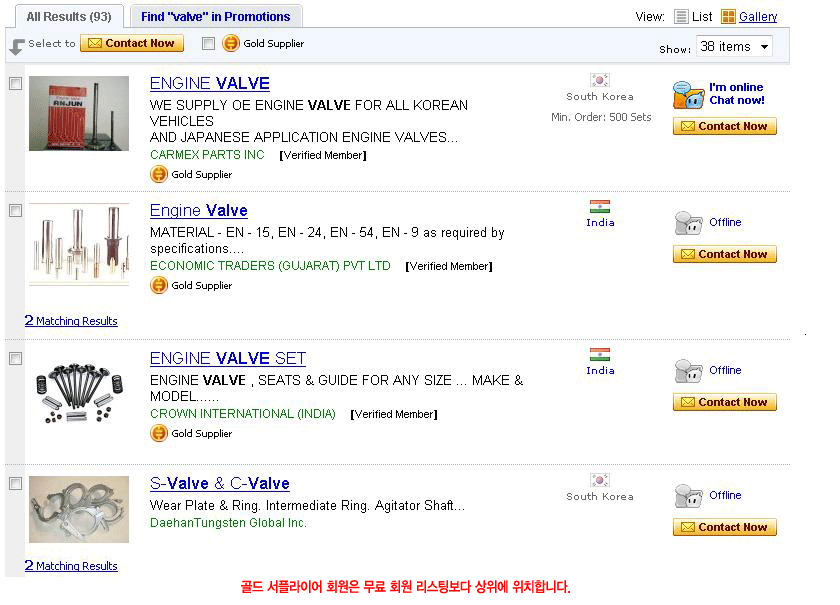Click Economic Traders valve guides thumbnail
The image size is (840, 605).
pyautogui.click(x=79, y=244)
